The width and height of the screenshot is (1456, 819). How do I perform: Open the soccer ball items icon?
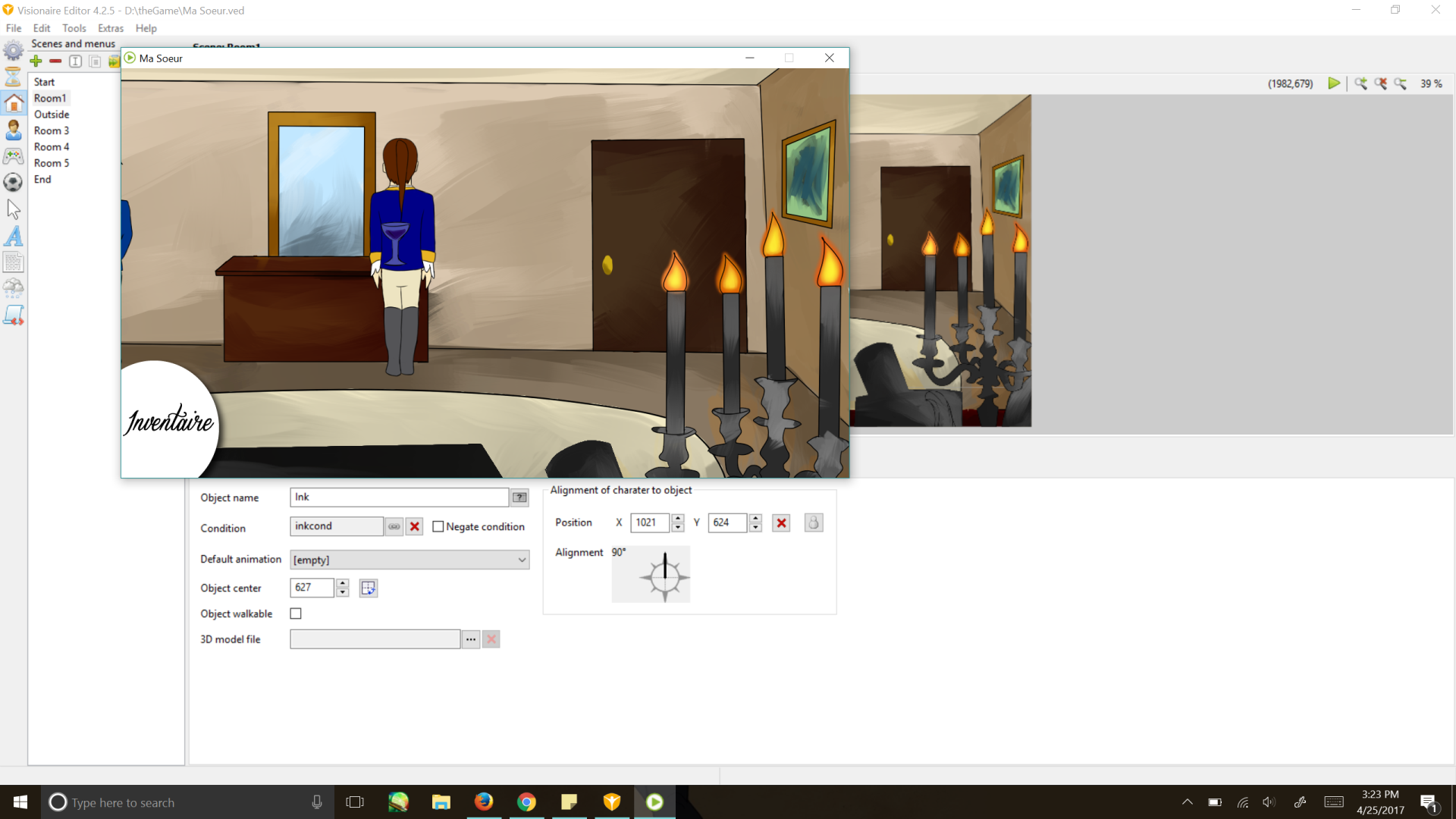click(14, 183)
